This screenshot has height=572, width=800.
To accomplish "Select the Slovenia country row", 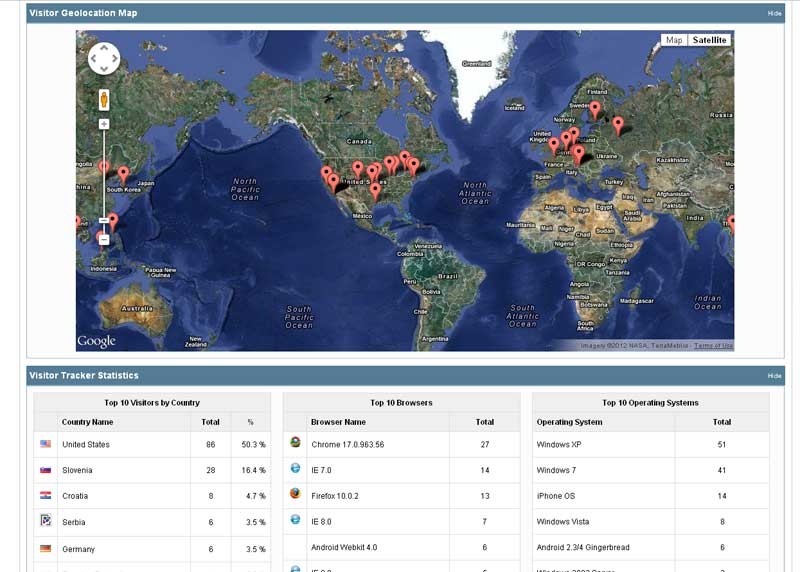I will 152,470.
